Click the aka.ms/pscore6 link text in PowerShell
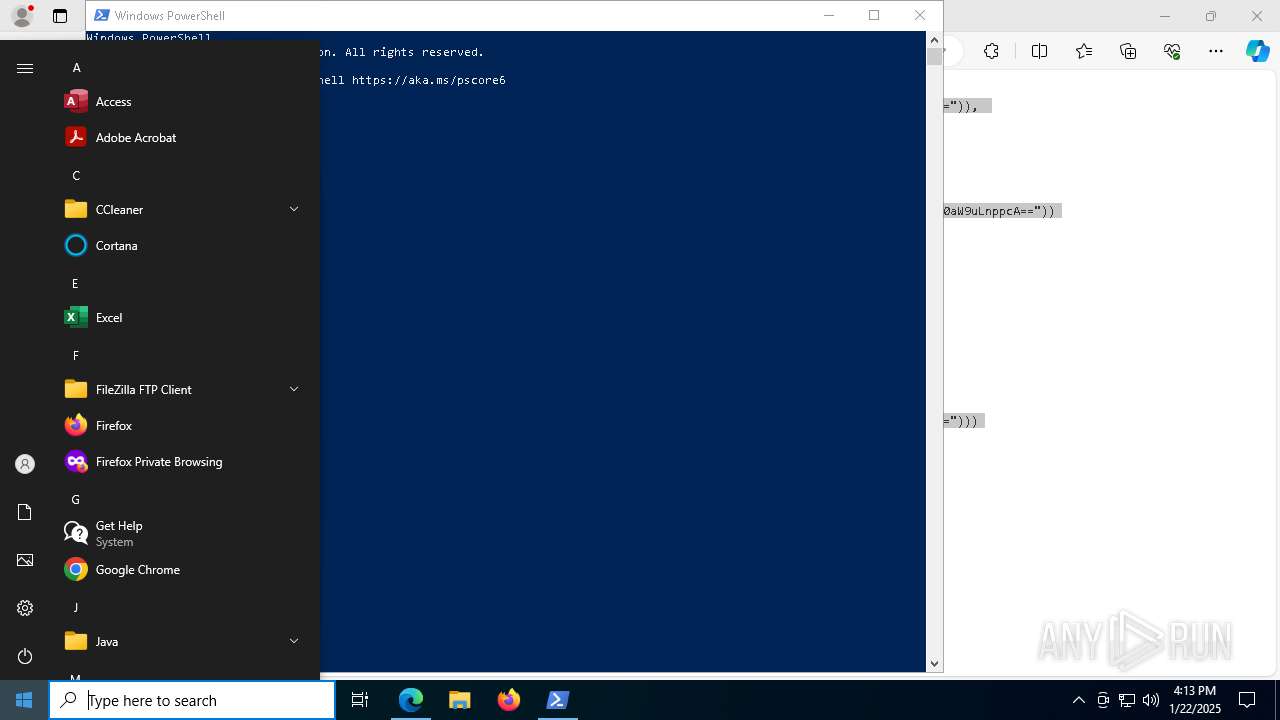This screenshot has height=720, width=1280. (428, 80)
